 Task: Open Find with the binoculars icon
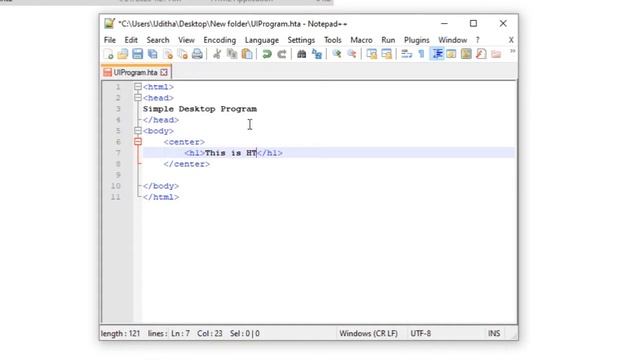302,54
